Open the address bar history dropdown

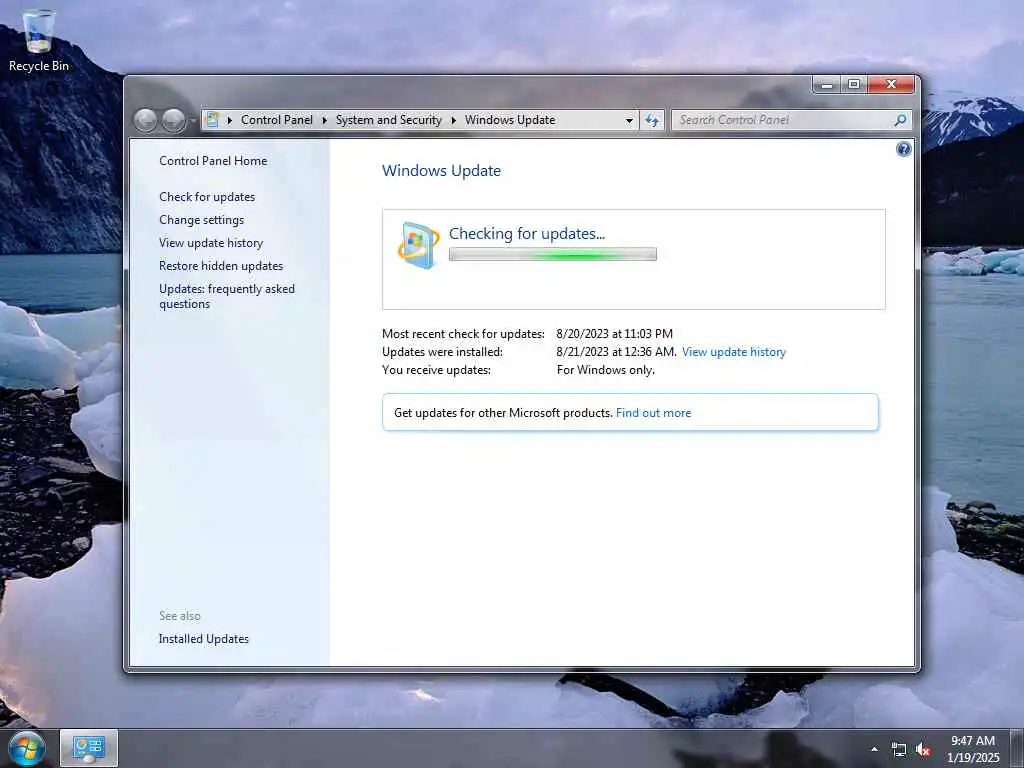click(629, 120)
